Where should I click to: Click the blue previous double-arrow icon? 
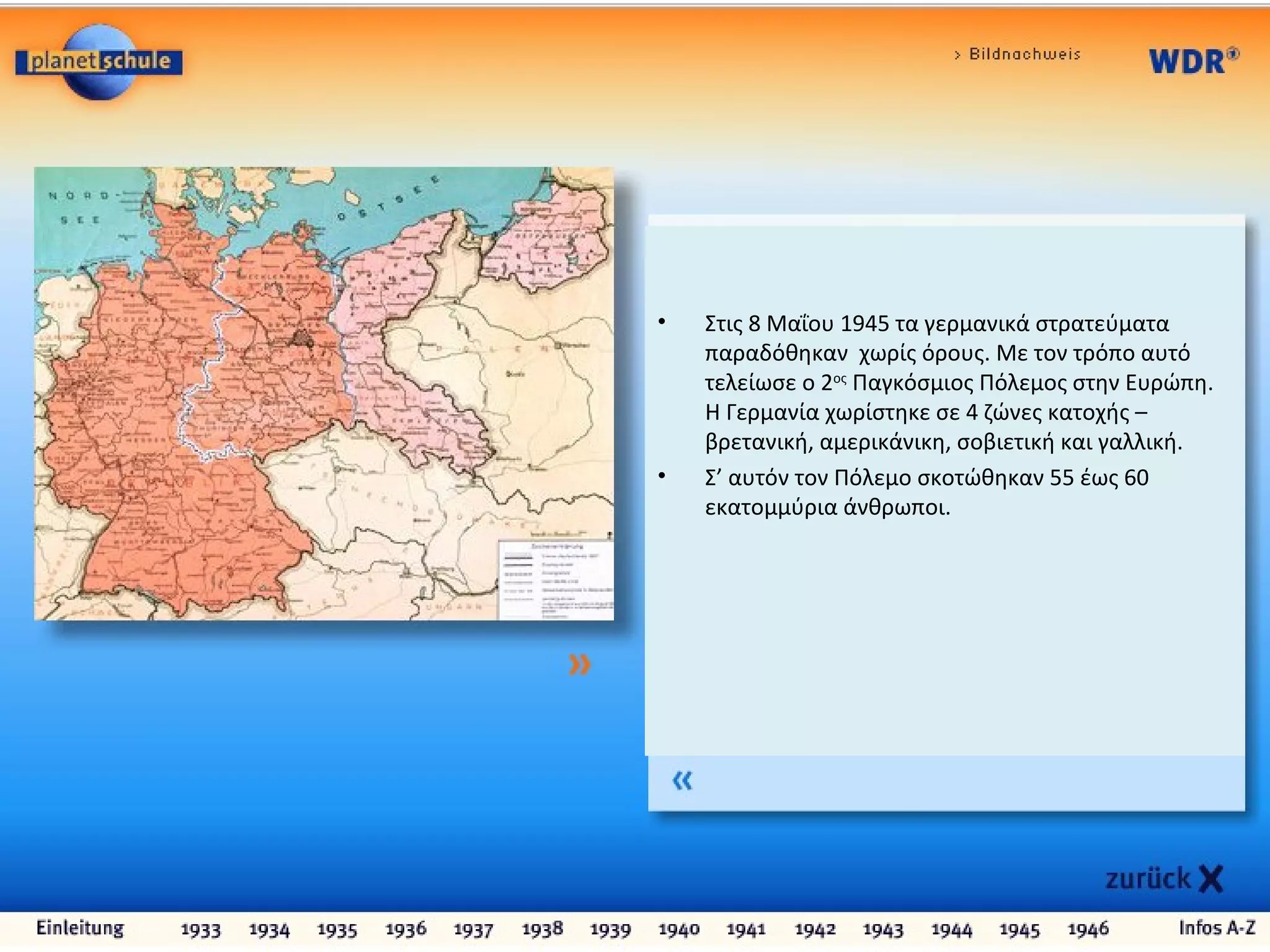click(682, 780)
